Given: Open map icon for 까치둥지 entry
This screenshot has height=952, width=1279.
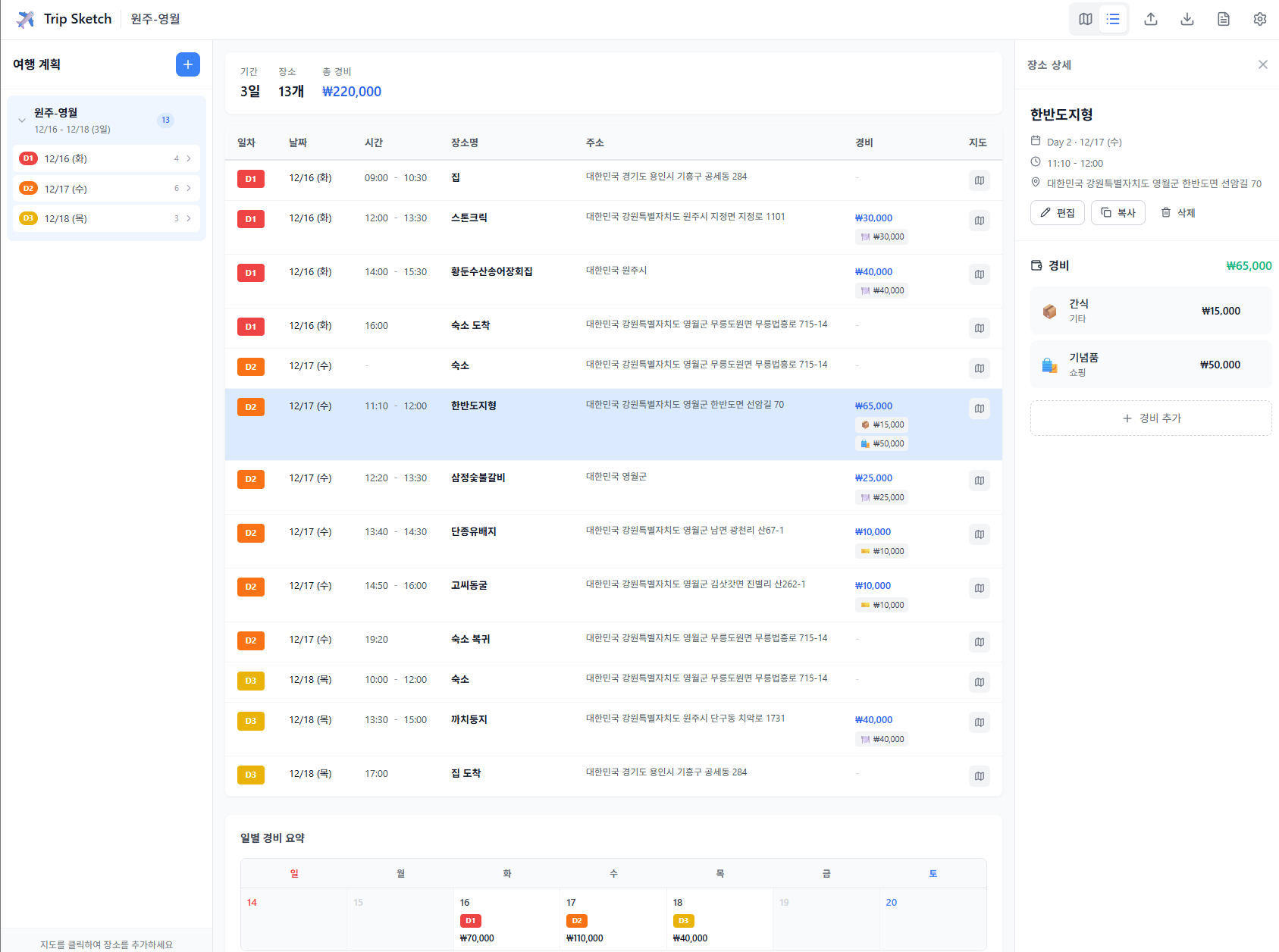Looking at the screenshot, I should tap(979, 722).
